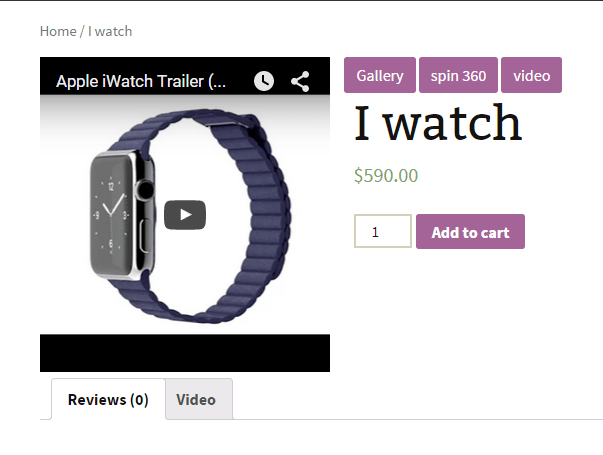Go to Home via breadcrumb

pos(58,31)
